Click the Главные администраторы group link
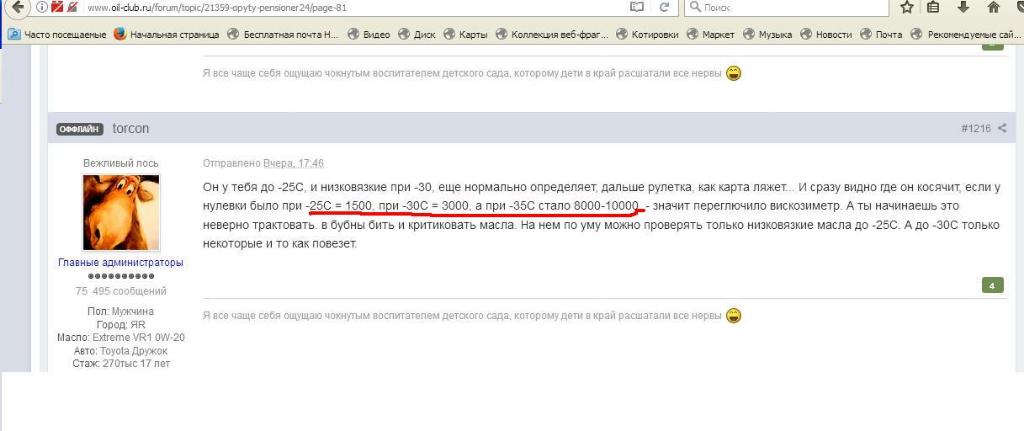 (121, 263)
